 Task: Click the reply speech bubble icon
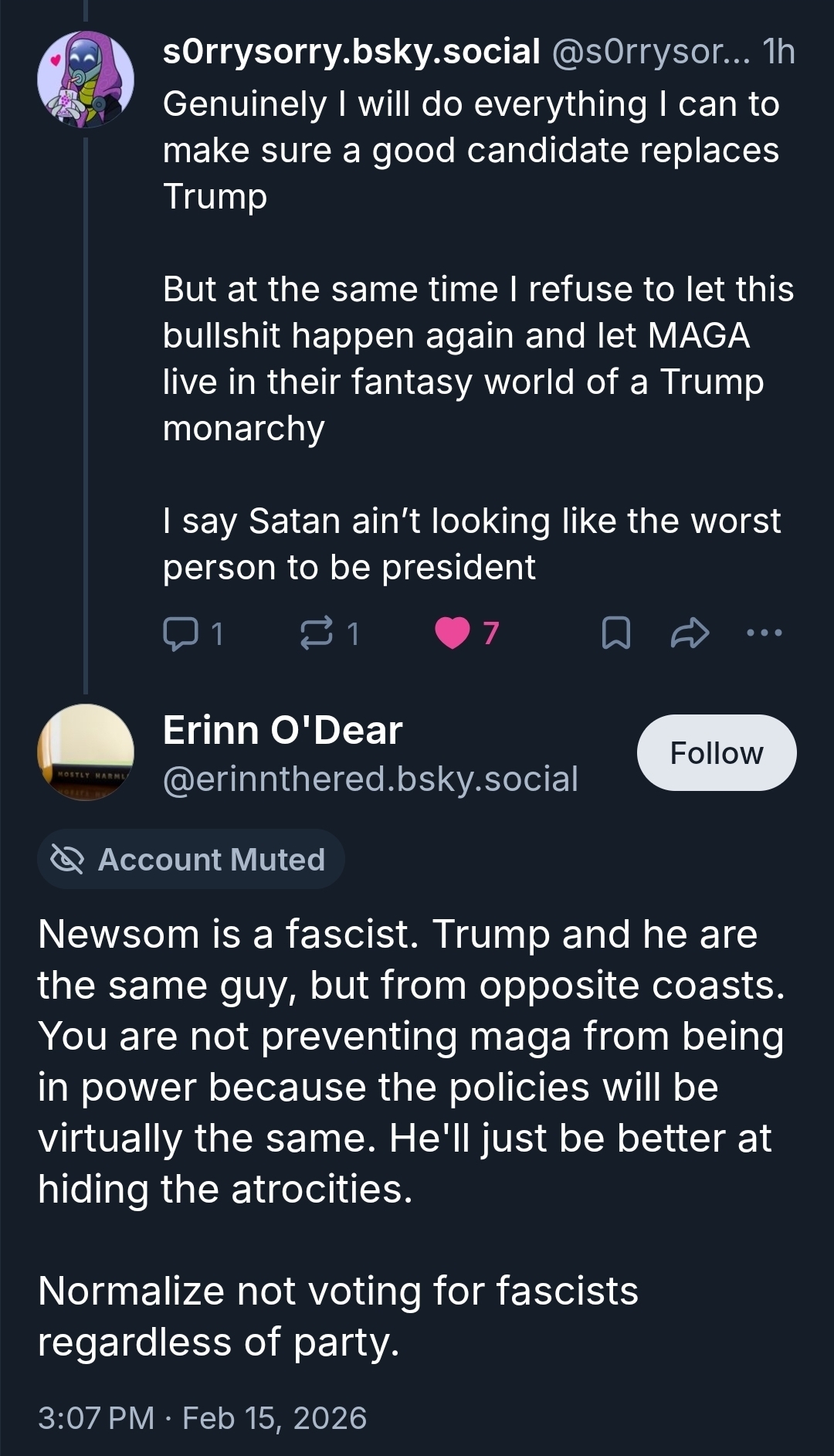coord(181,633)
